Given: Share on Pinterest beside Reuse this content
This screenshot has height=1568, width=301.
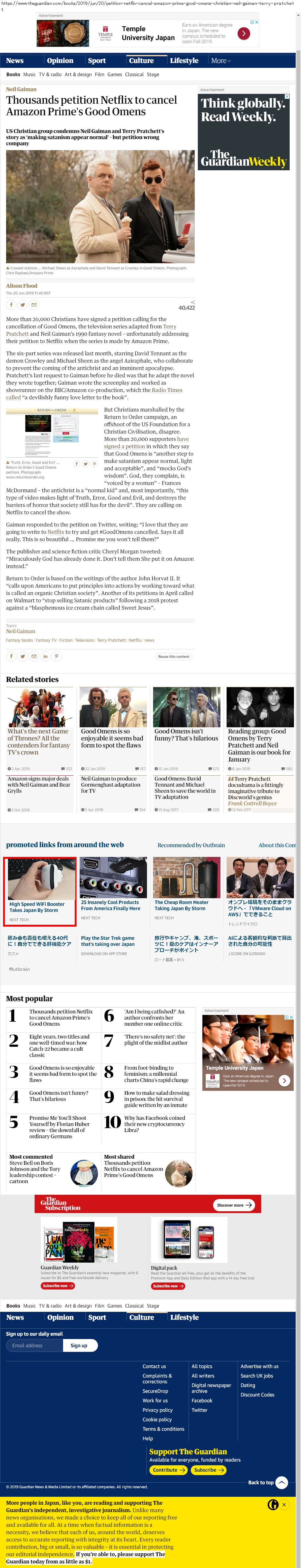Looking at the screenshot, I should coord(57,656).
